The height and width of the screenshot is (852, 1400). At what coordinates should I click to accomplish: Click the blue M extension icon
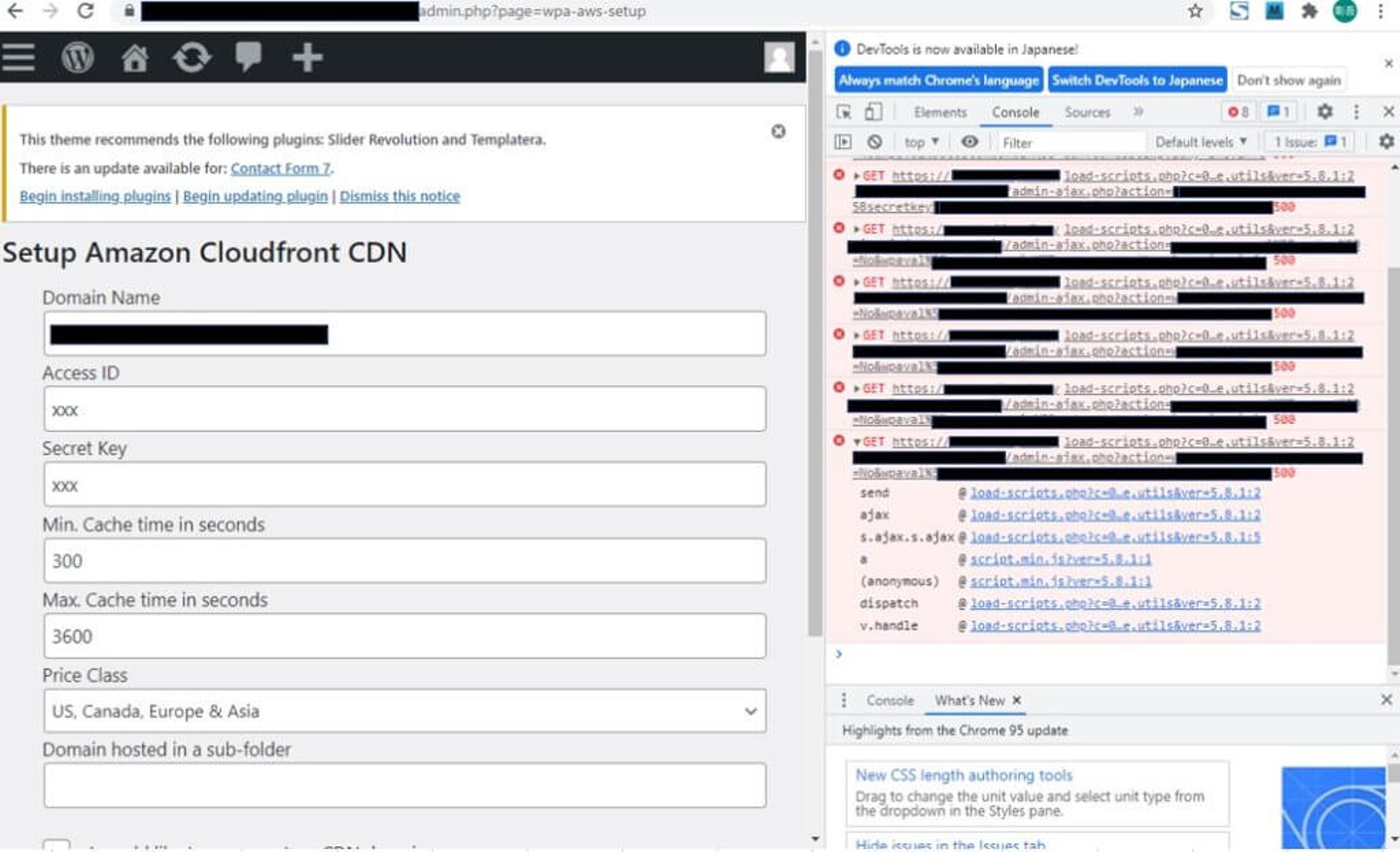[1275, 11]
